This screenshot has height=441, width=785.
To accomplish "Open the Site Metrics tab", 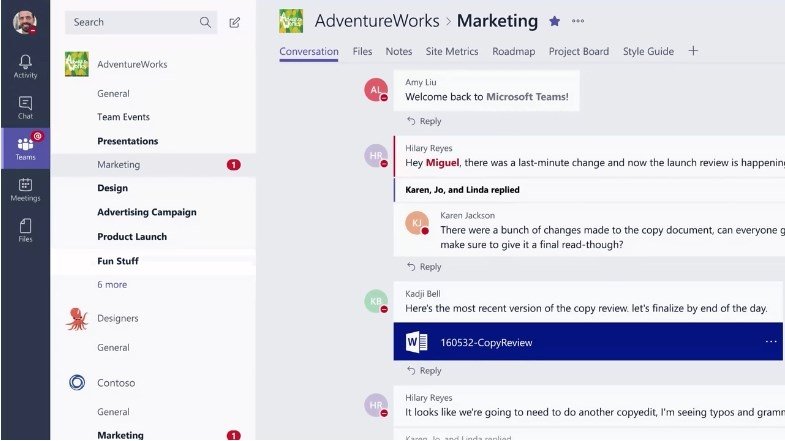I will tap(452, 51).
